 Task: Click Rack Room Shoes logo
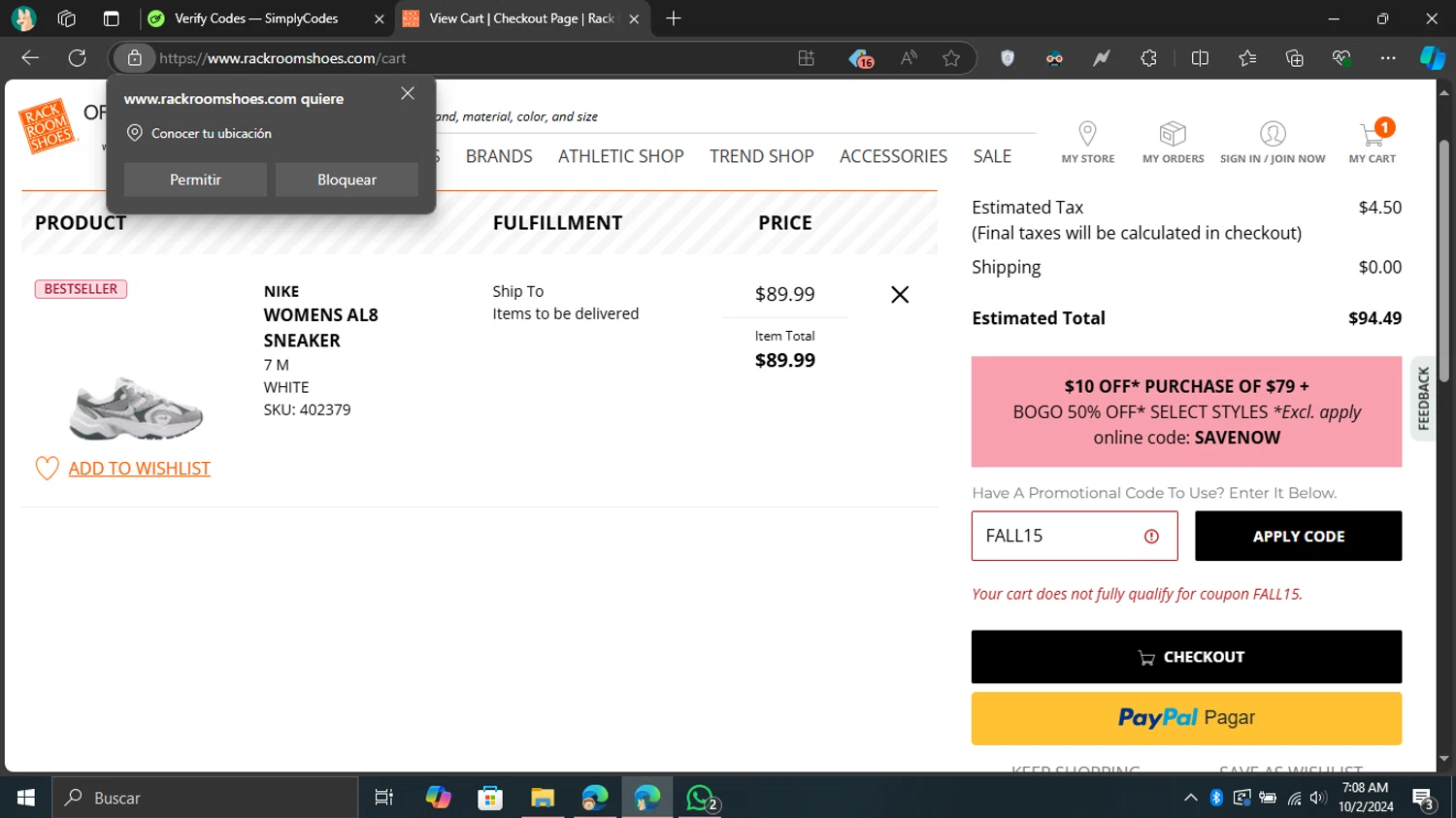pyautogui.click(x=48, y=126)
